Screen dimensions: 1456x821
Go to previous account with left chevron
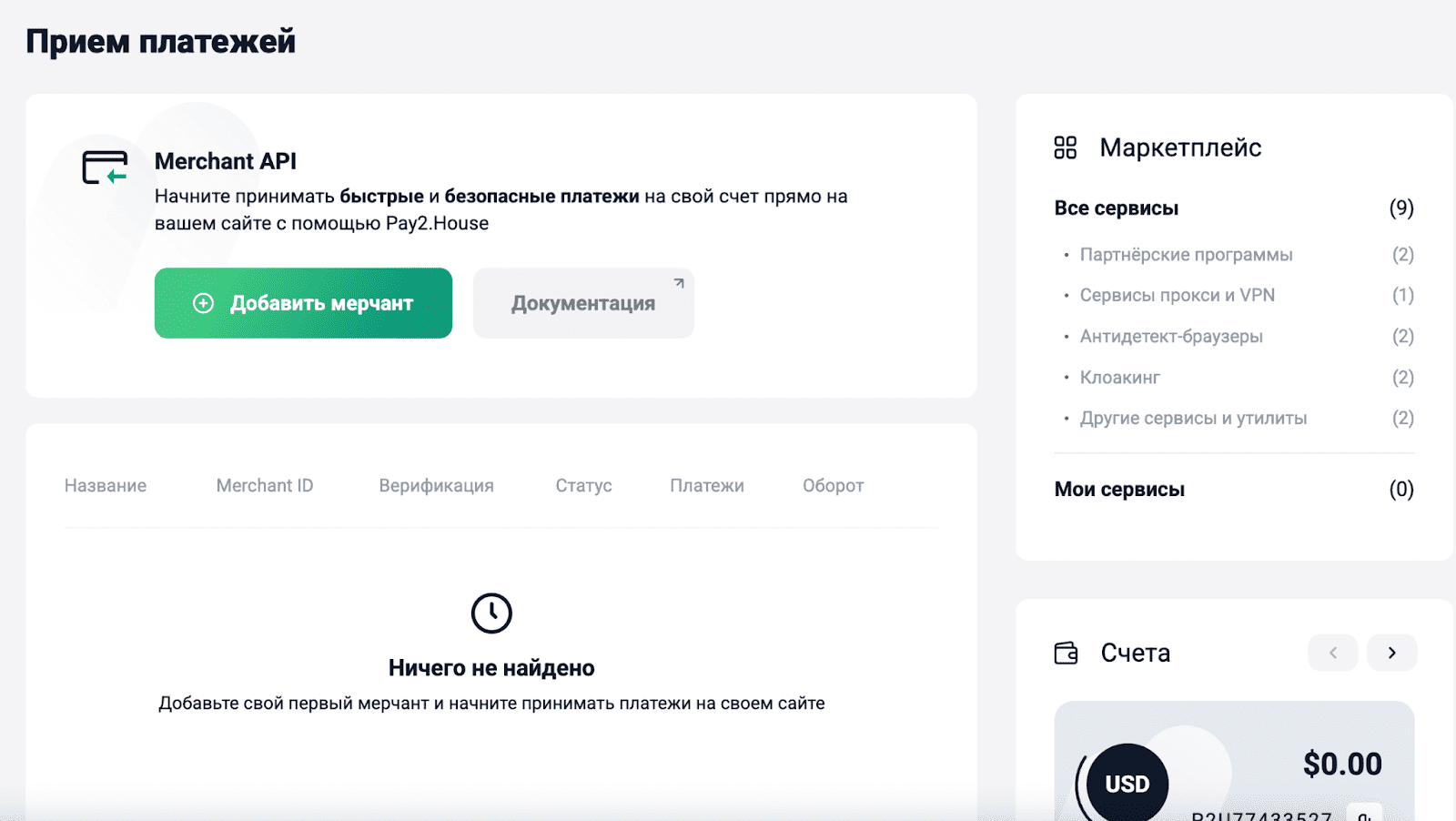[1332, 653]
